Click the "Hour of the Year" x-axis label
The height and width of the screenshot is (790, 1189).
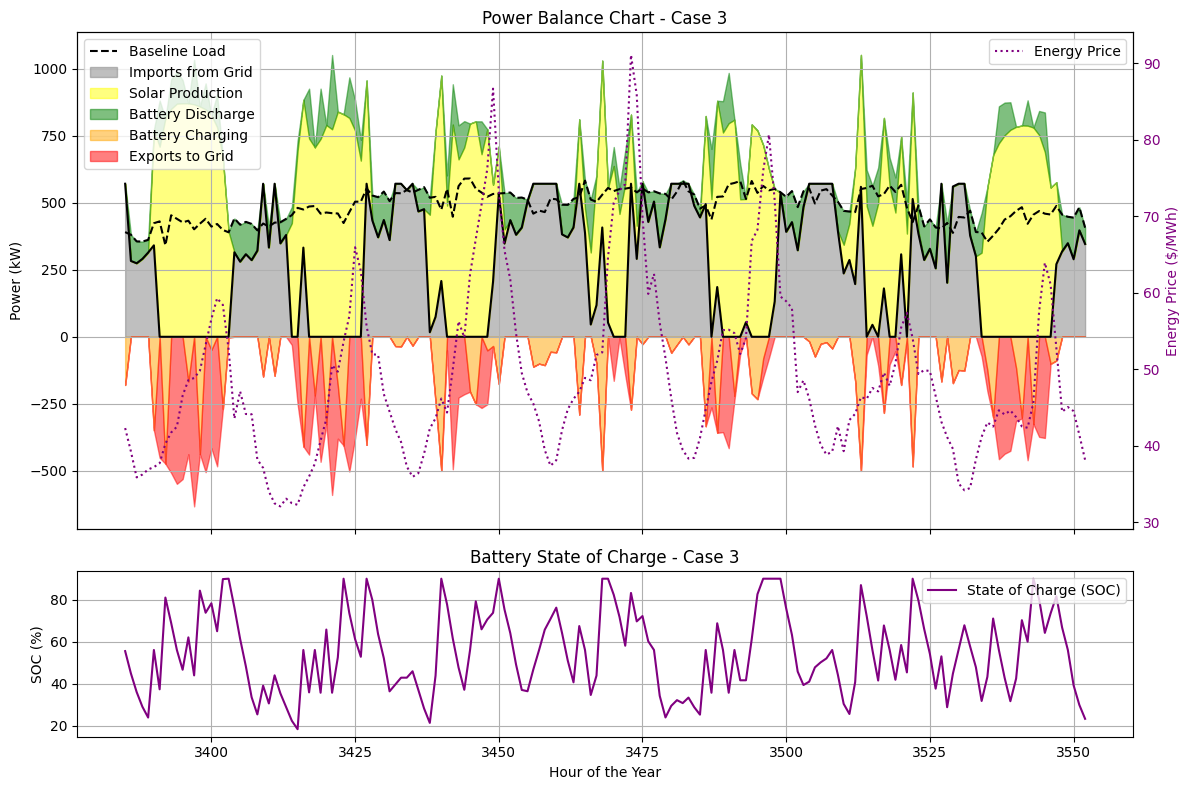(605, 773)
